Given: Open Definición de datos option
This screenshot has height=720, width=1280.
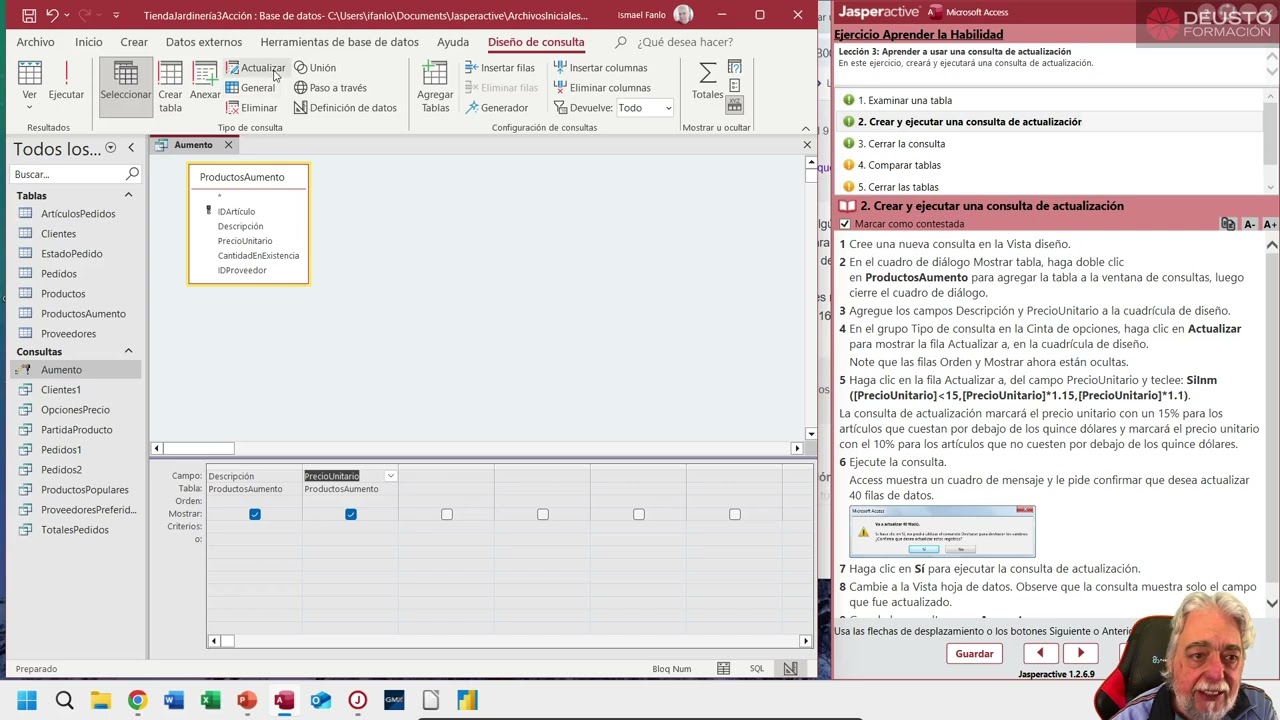Looking at the screenshot, I should click(345, 108).
